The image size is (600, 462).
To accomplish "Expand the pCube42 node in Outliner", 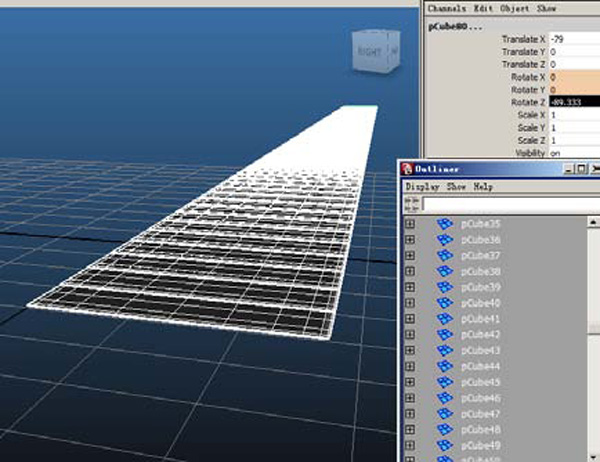I will click(x=410, y=335).
